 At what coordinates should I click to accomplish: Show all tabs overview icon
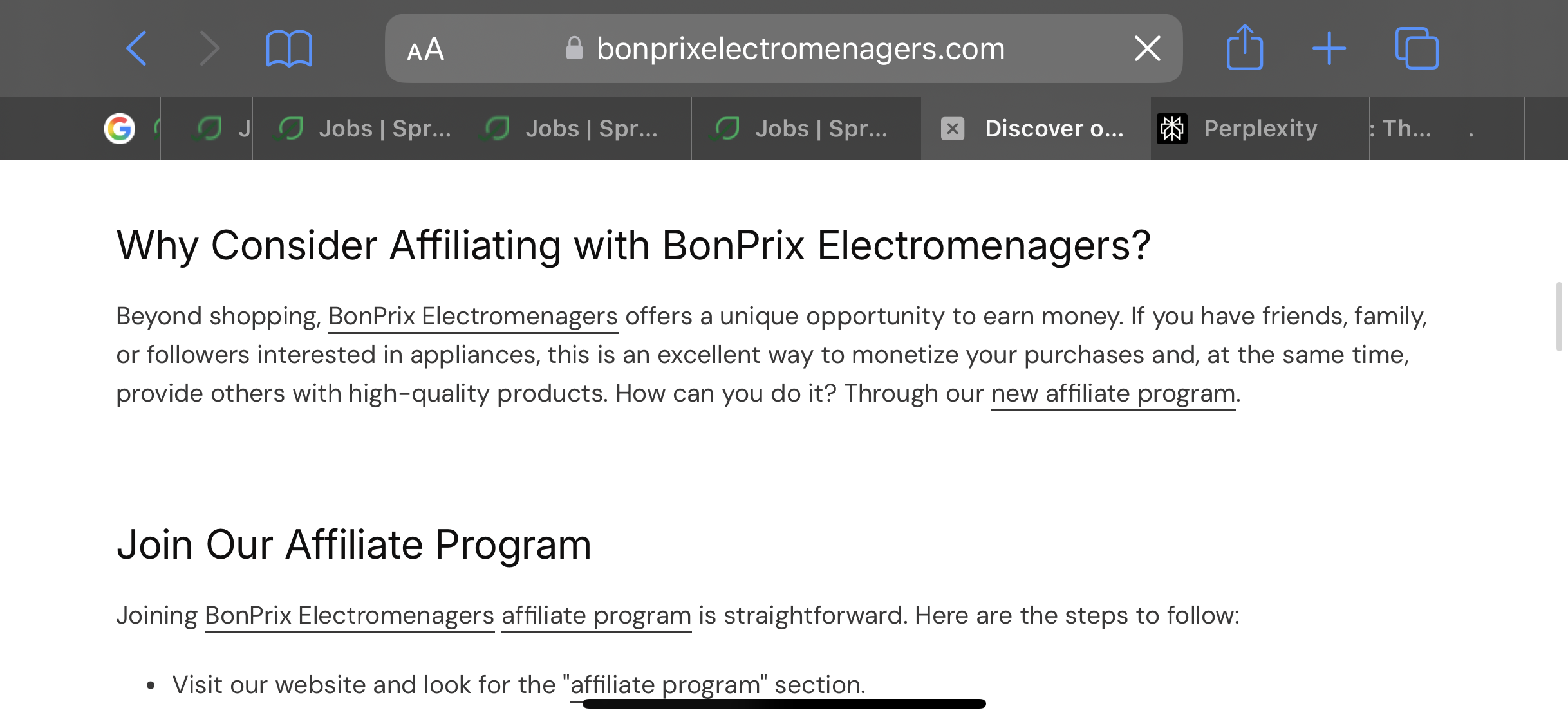(x=1416, y=48)
